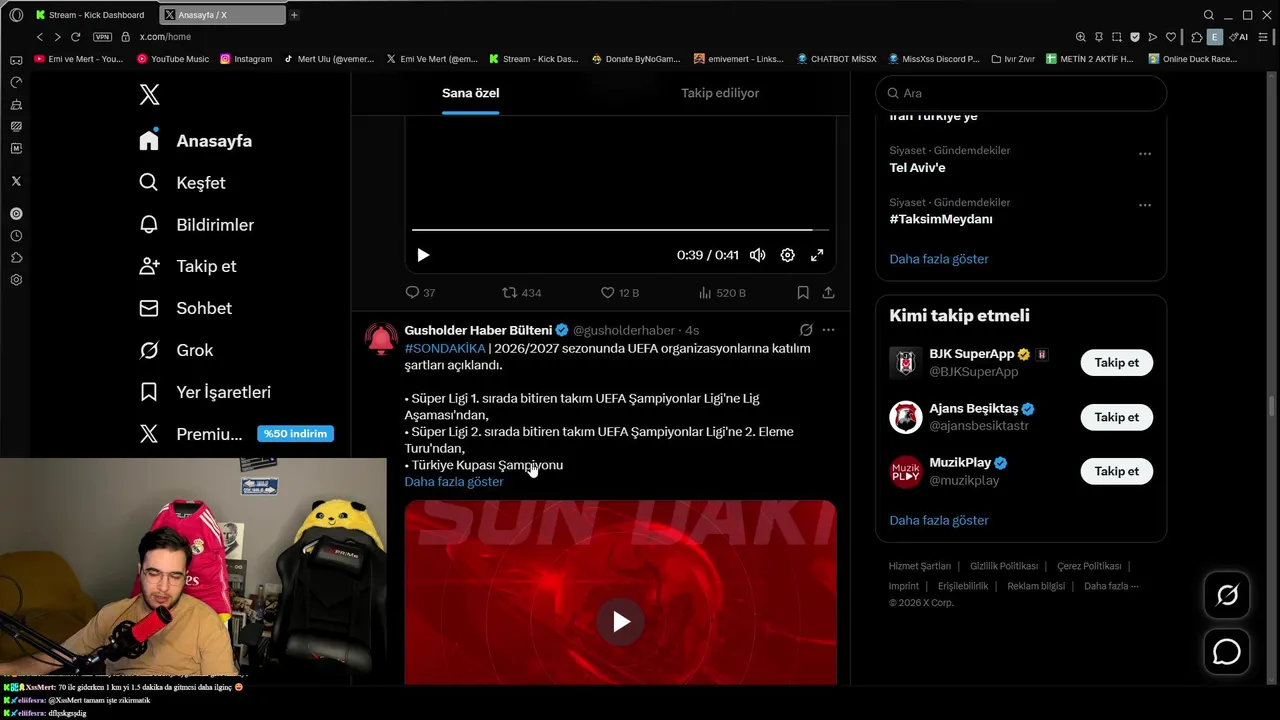Click the X logo in the left navigation
Screen dimensions: 1280x720
point(149,95)
